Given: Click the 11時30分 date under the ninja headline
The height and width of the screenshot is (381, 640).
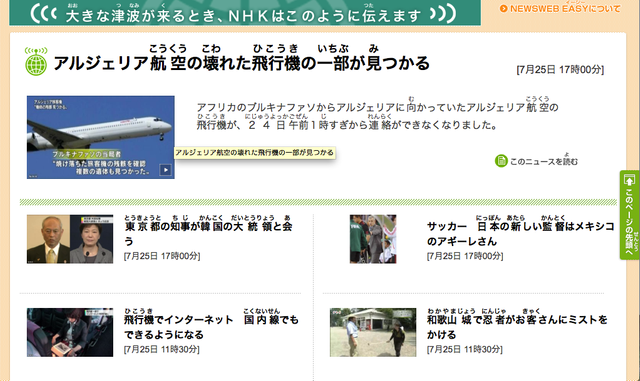Looking at the screenshot, I should point(464,350).
